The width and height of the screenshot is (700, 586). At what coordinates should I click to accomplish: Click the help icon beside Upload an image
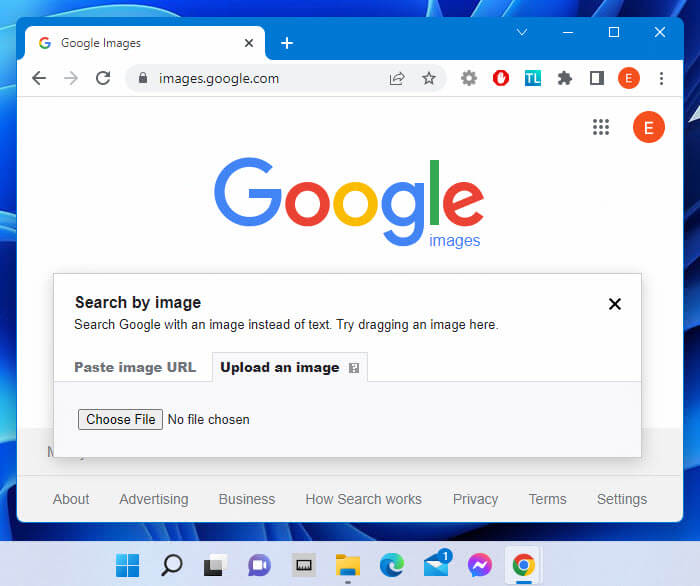(x=354, y=368)
